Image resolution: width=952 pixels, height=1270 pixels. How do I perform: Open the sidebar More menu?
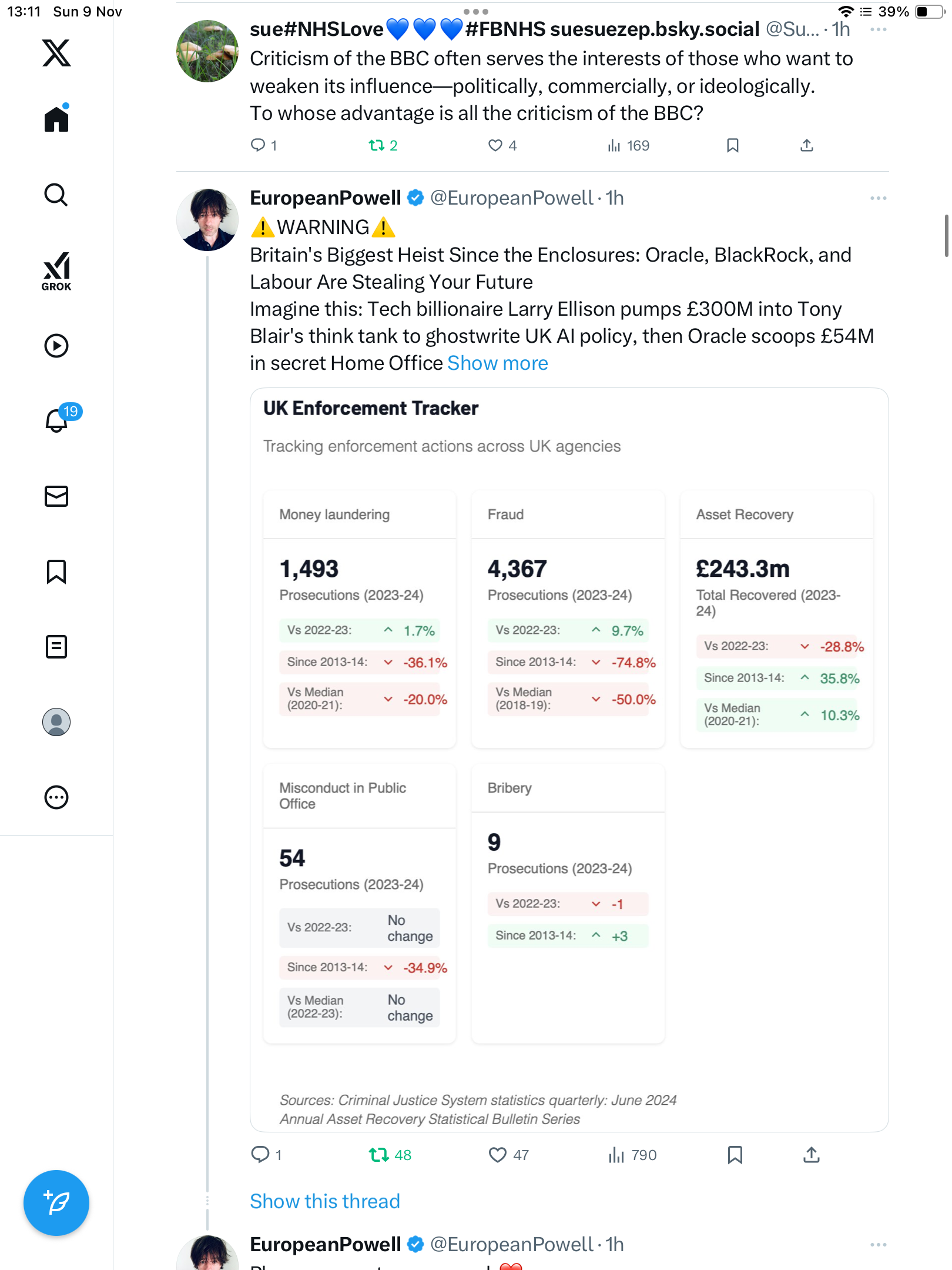[56, 797]
